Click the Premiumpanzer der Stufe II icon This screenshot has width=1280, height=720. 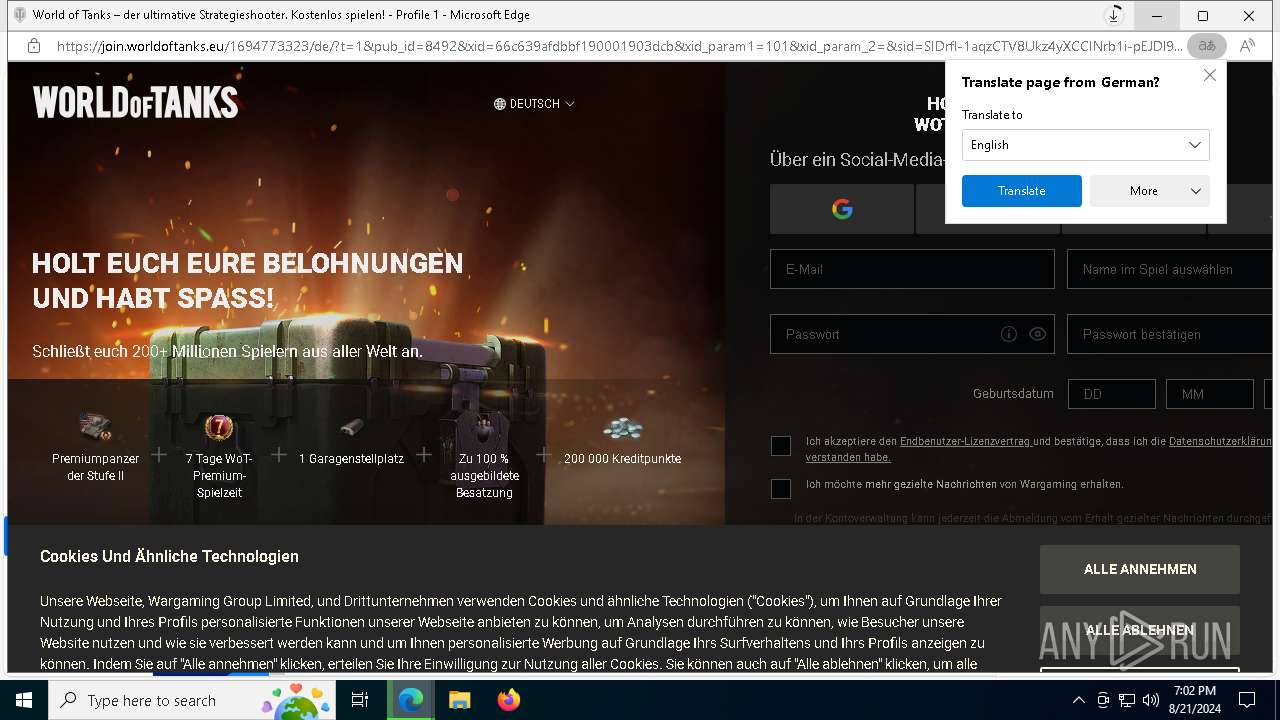tap(96, 429)
